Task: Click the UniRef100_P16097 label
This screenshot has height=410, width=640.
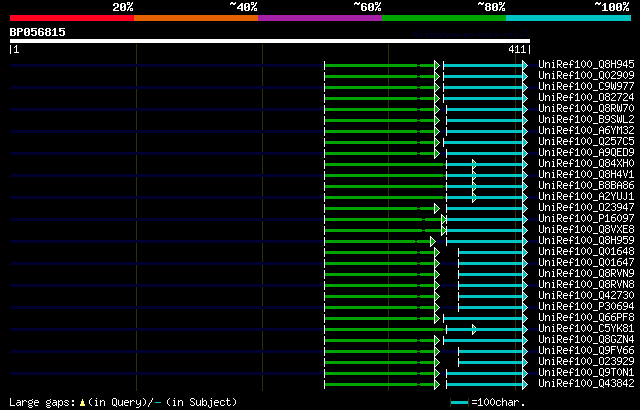Action: pos(586,219)
